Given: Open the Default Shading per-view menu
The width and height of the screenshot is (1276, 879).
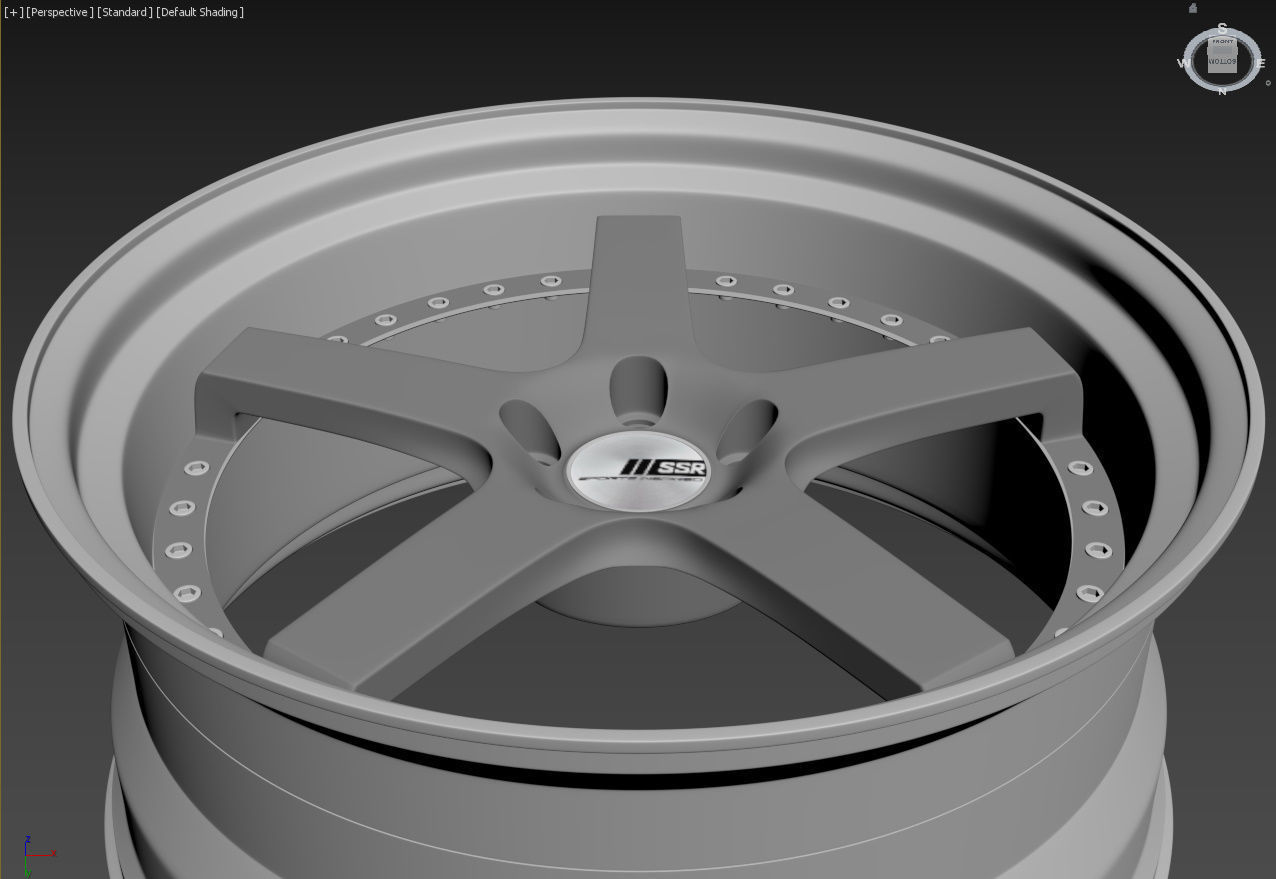Looking at the screenshot, I should (200, 12).
